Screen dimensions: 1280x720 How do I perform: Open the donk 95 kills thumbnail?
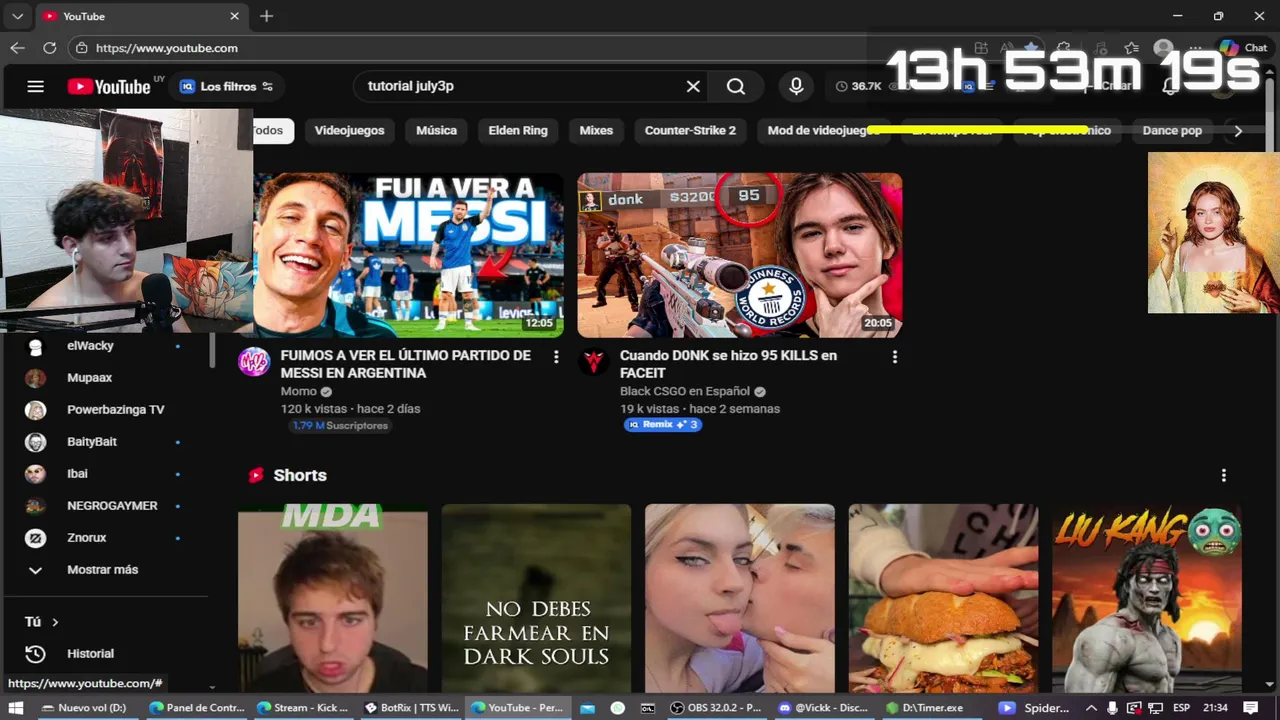[x=740, y=255]
